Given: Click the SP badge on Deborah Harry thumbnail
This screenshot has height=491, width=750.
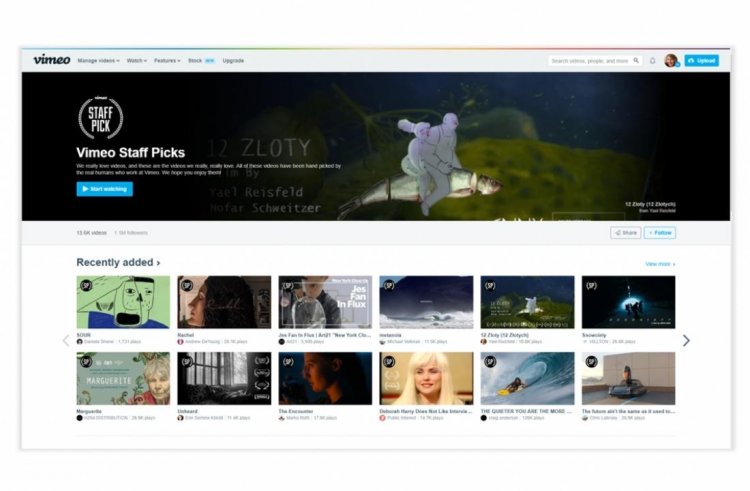Looking at the screenshot, I should click(x=389, y=362).
